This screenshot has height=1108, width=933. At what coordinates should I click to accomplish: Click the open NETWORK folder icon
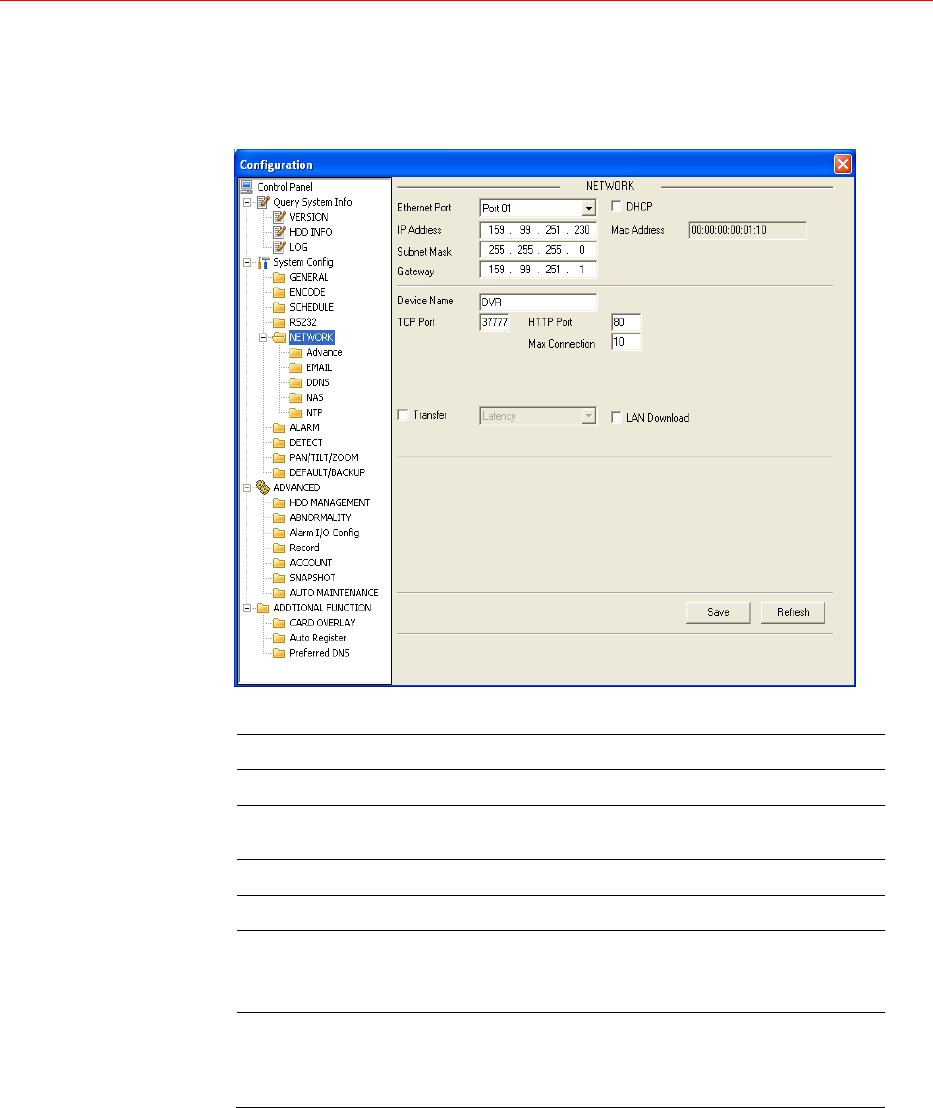coord(280,337)
